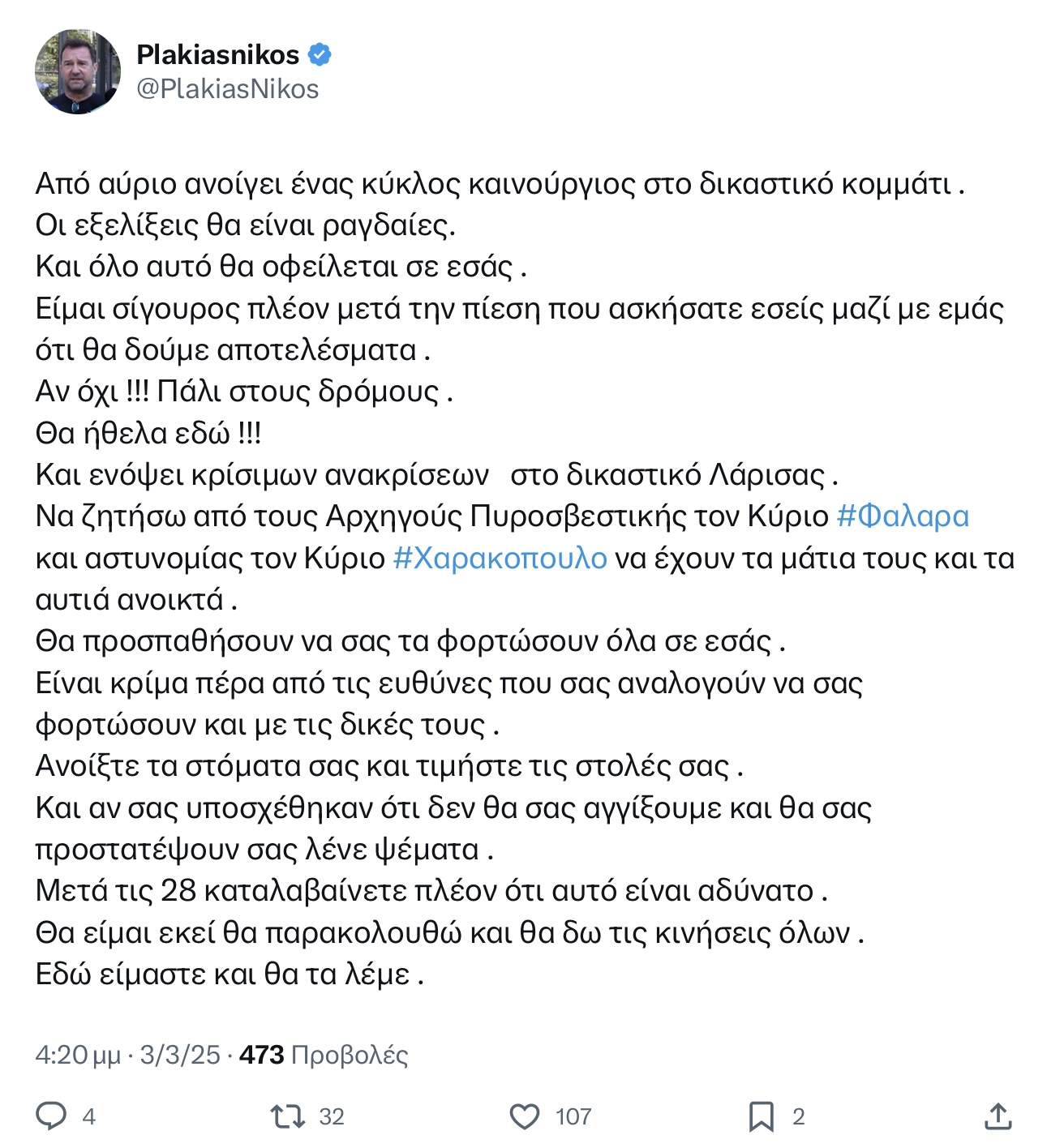
Task: Click the first line starting 'Από αύριο ανοίγει'
Action: (x=500, y=184)
